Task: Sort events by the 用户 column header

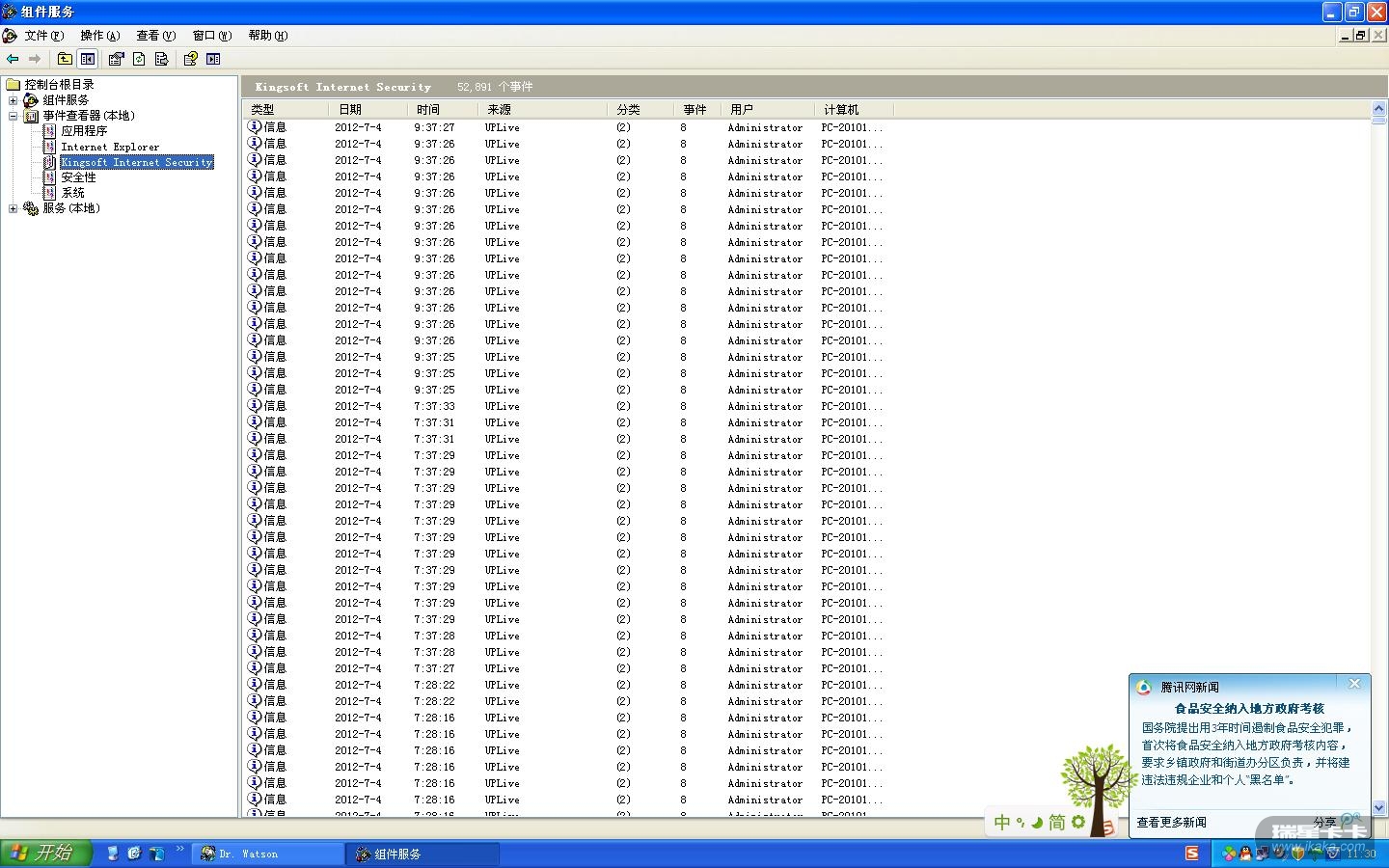Action: click(x=768, y=110)
